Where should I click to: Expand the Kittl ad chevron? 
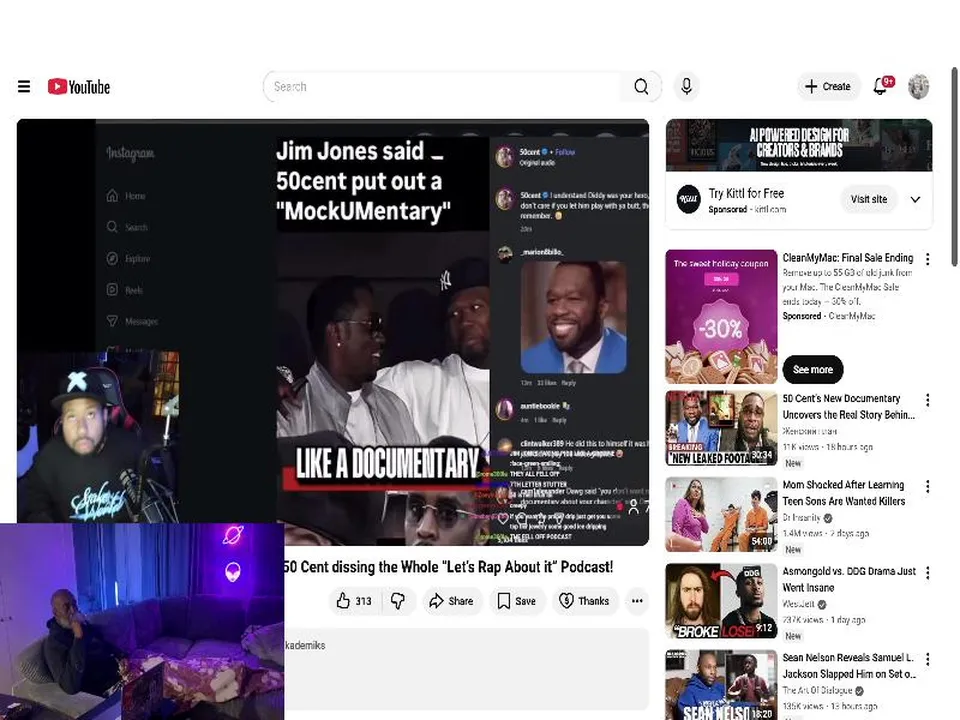tap(915, 200)
